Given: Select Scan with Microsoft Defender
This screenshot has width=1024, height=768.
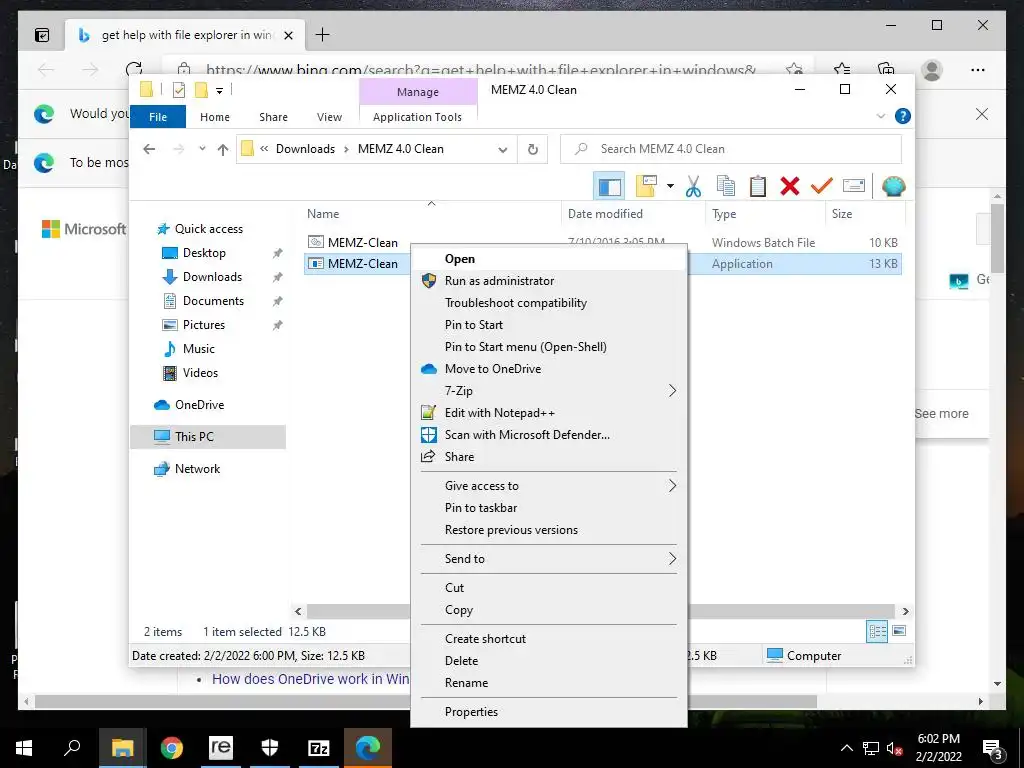Looking at the screenshot, I should [549, 435].
